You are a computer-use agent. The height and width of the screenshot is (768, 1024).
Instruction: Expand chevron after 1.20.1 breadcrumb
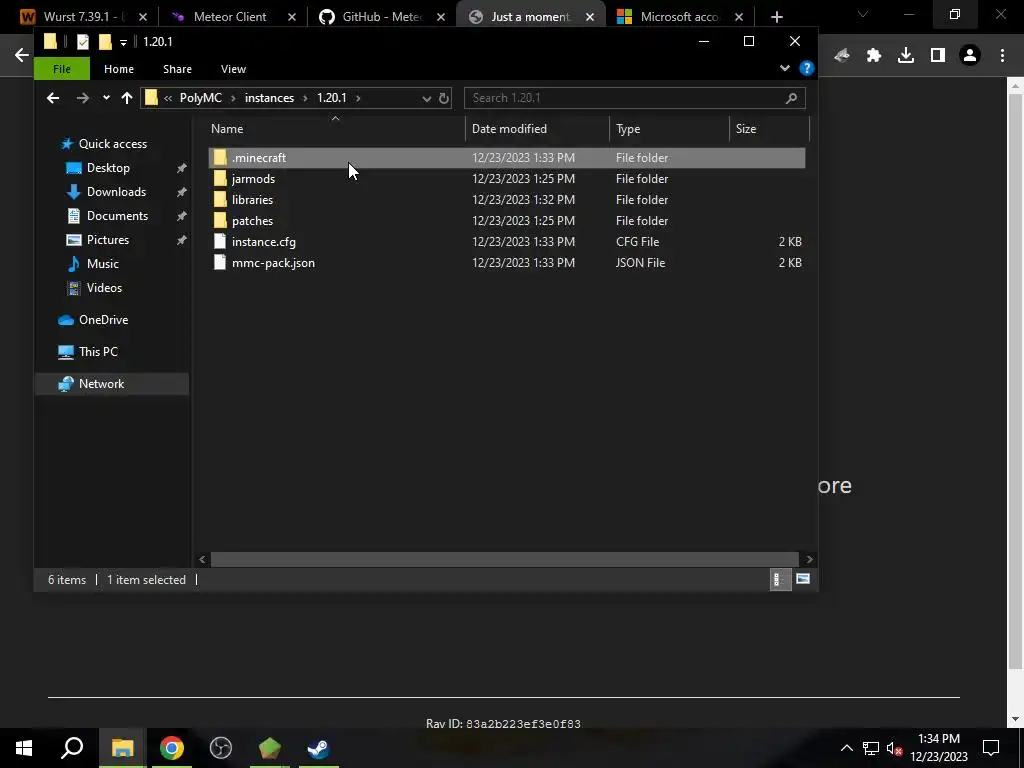point(358,98)
